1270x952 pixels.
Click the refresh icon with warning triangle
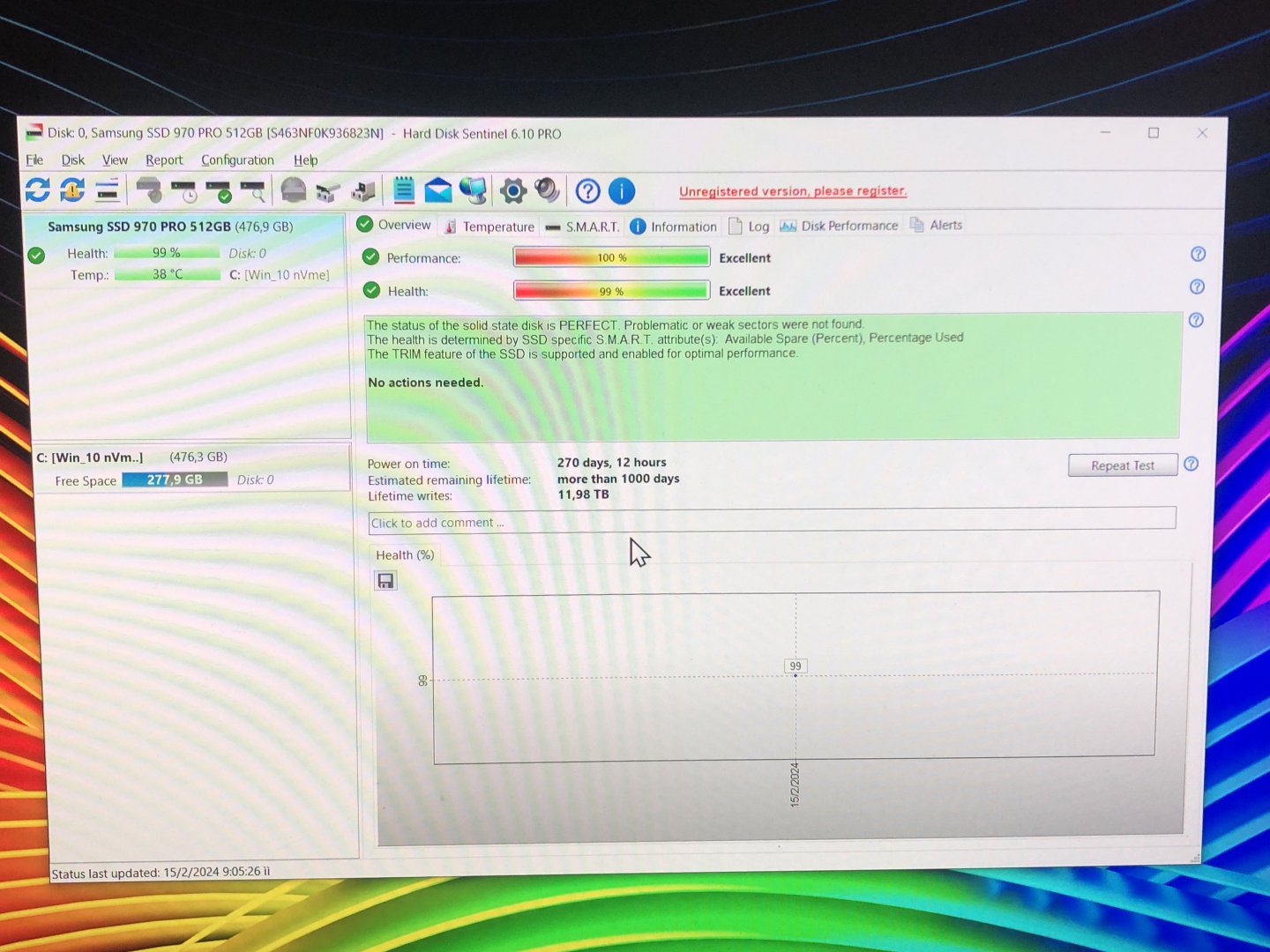point(72,190)
